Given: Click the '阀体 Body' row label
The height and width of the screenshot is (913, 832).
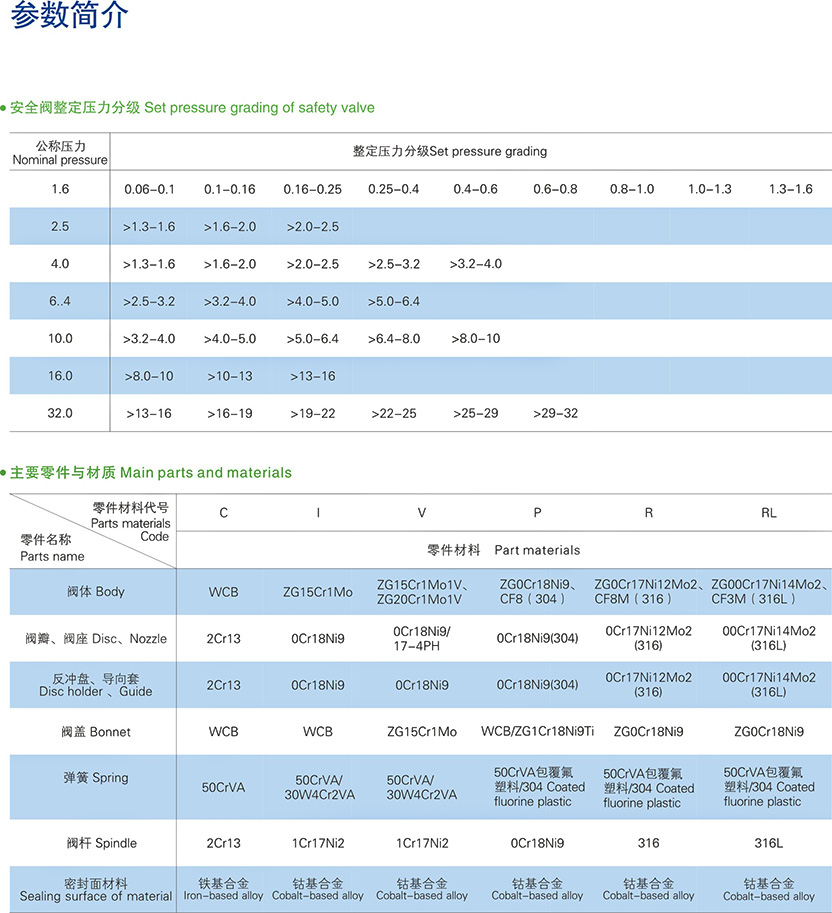Looking at the screenshot, I should click(x=95, y=592).
